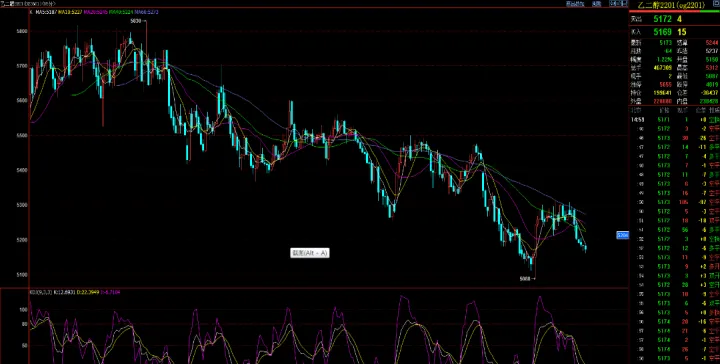Click the previous settlement value 5237
Viewport: 720px width, 364px height.
coord(712,51)
